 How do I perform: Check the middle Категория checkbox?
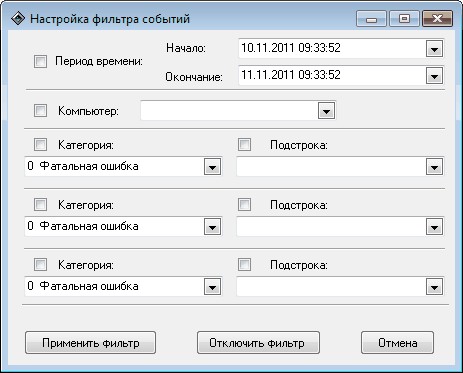pyautogui.click(x=40, y=205)
